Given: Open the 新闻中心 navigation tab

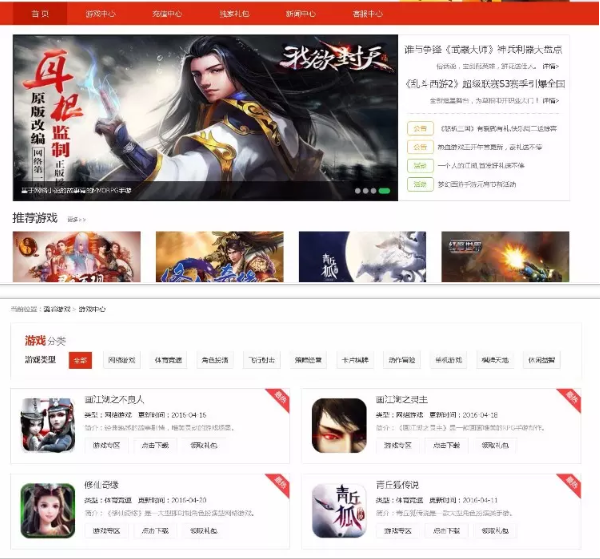Looking at the screenshot, I should point(301,14).
